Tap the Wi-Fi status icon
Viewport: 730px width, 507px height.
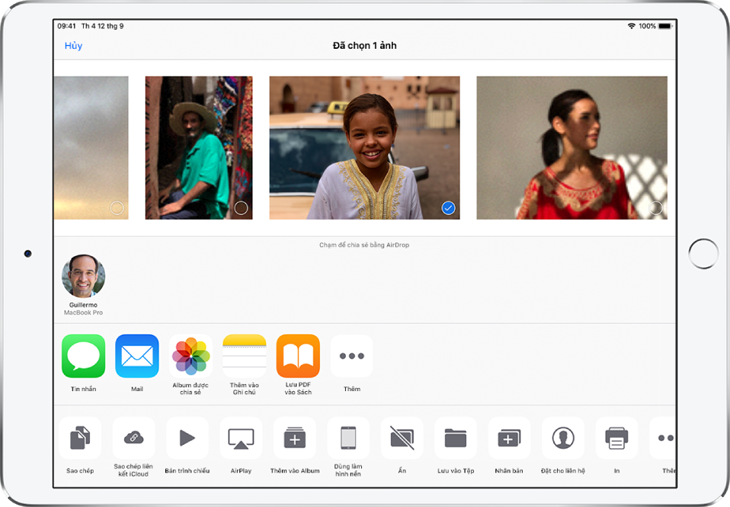pos(631,26)
